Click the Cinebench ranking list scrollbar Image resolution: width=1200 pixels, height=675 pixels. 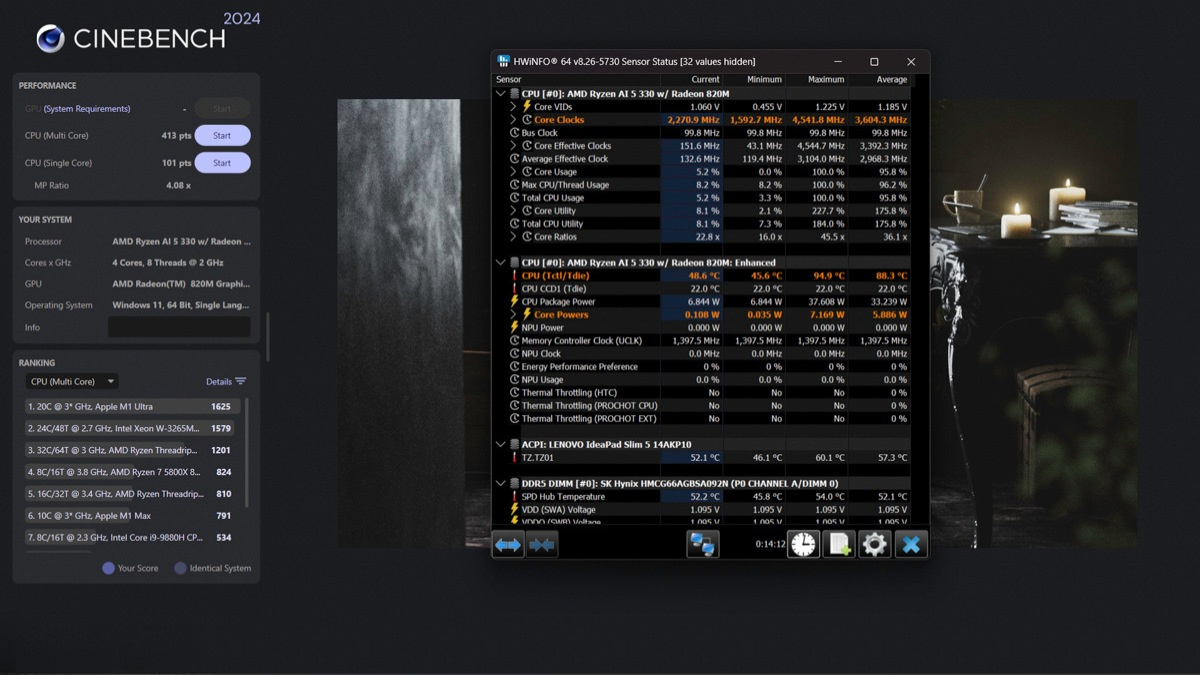point(247,452)
